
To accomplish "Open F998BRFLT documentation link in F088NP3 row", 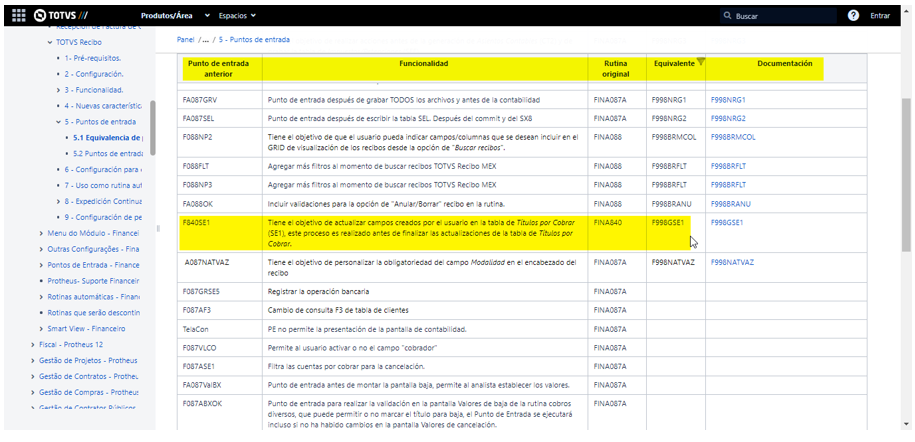I will 728,185.
